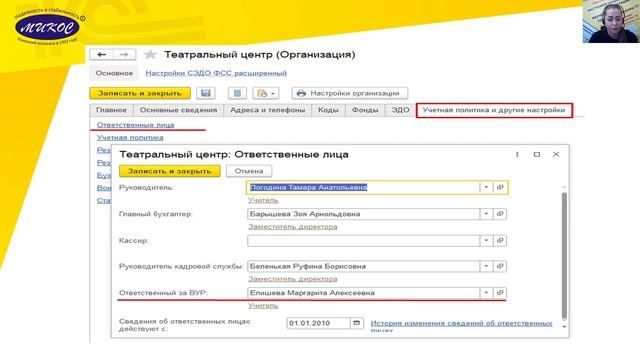Switch to the Коды tab
This screenshot has width=640, height=360.
(x=328, y=110)
